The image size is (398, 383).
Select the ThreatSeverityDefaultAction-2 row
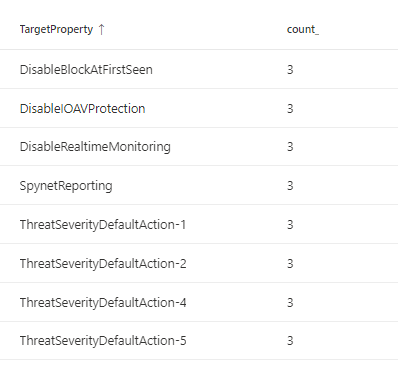(x=199, y=263)
